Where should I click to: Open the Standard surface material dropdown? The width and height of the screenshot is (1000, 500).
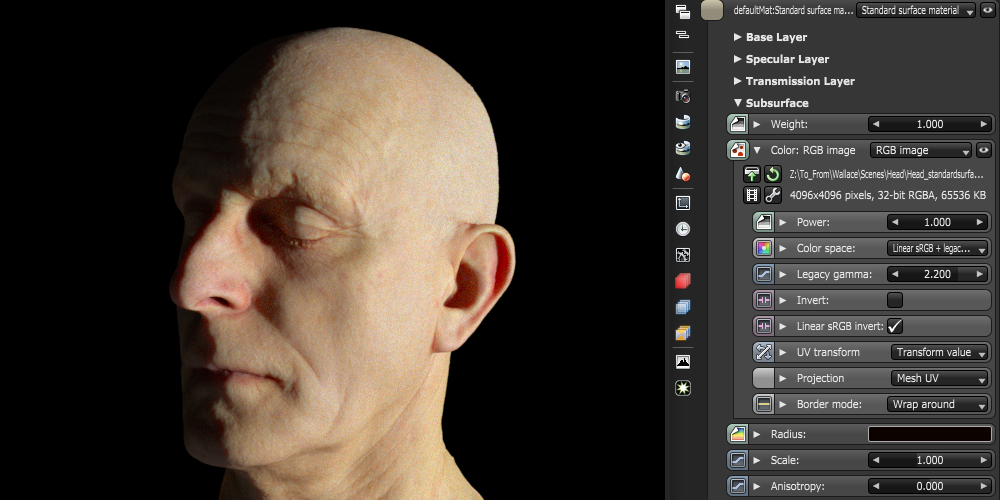click(x=916, y=10)
